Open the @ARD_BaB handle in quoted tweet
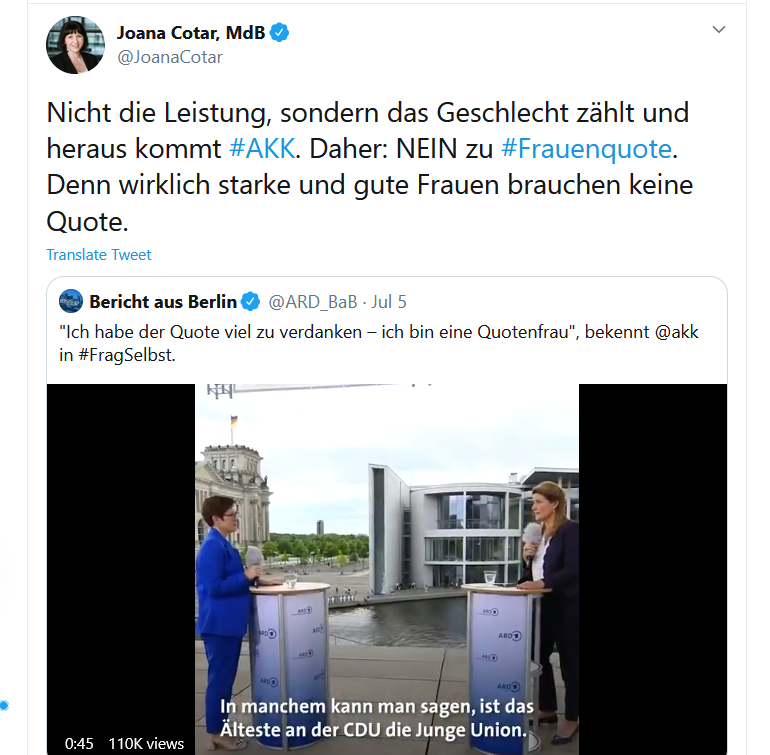 313,302
